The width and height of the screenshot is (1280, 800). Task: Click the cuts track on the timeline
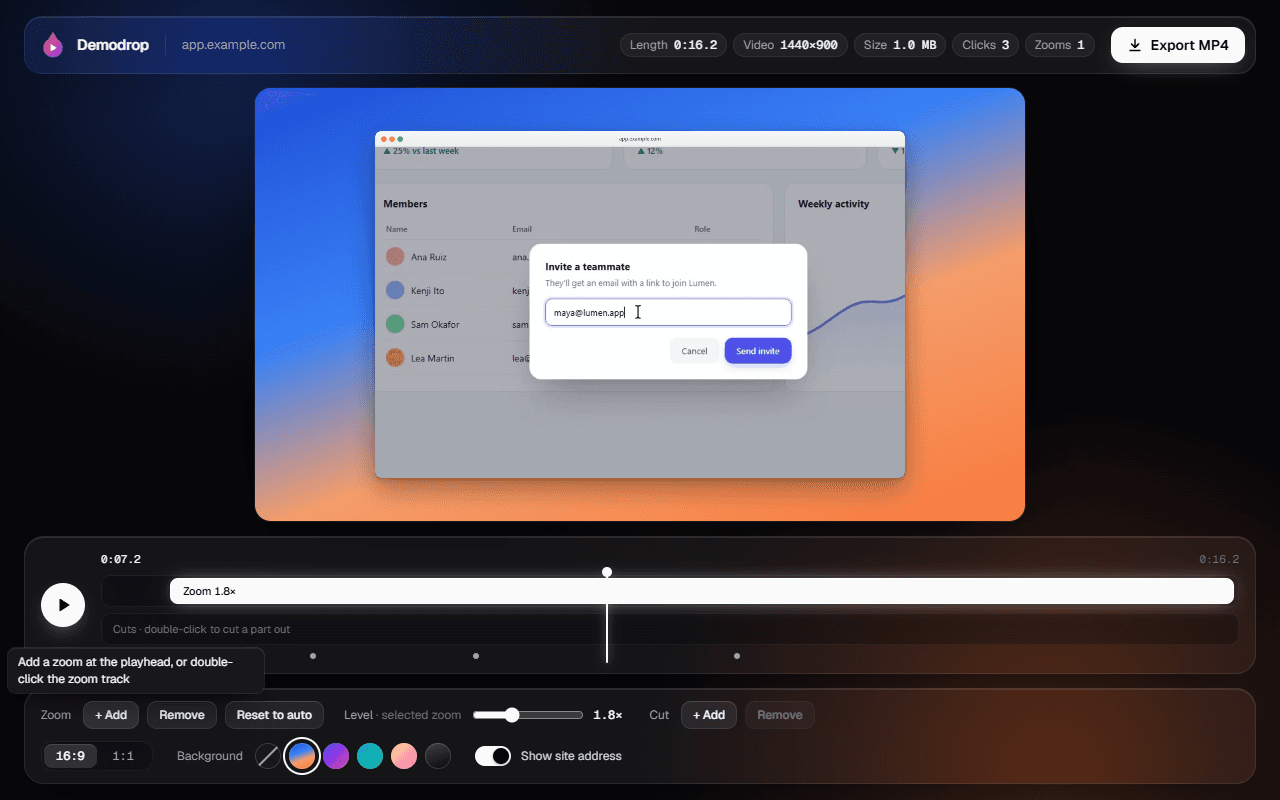click(x=669, y=629)
